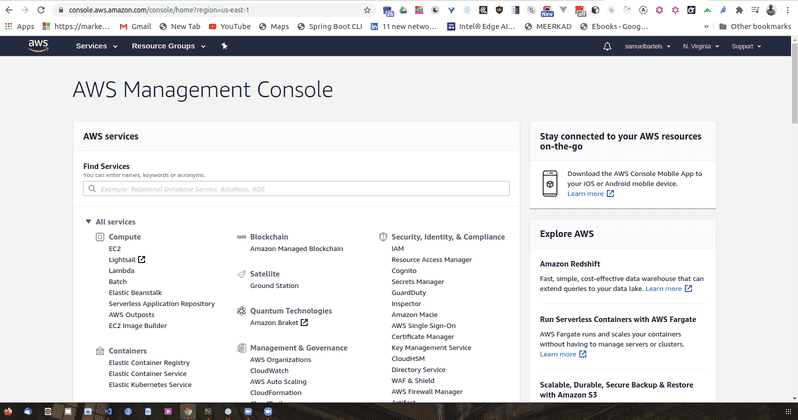The width and height of the screenshot is (798, 420).
Task: Click the Compute category icon
Action: click(x=100, y=237)
